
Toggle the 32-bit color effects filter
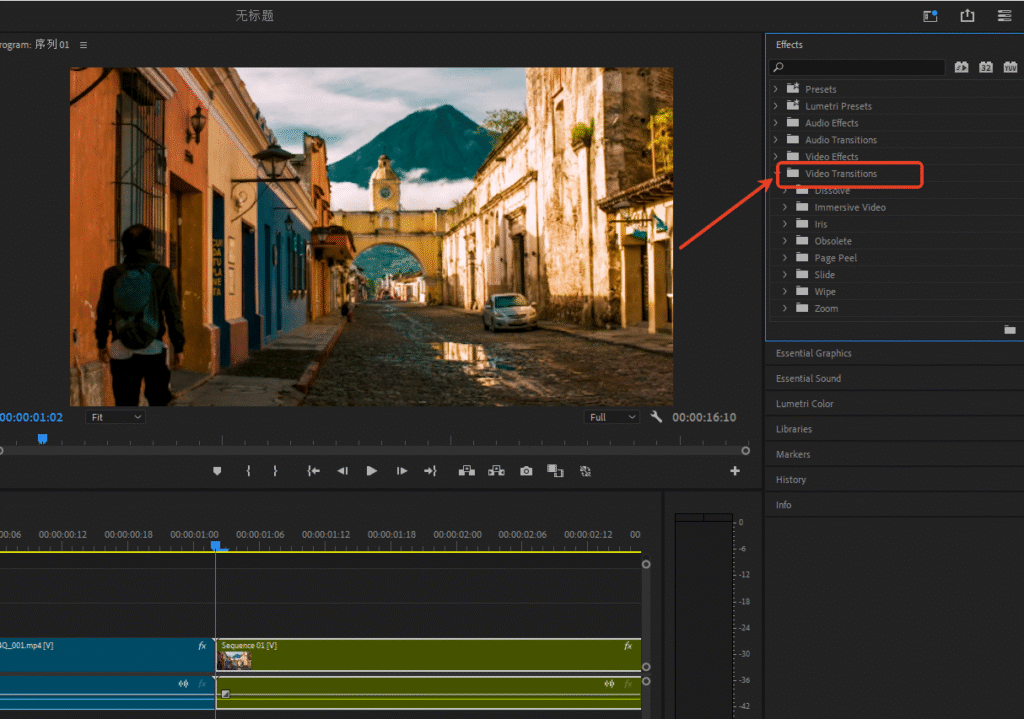pos(986,66)
